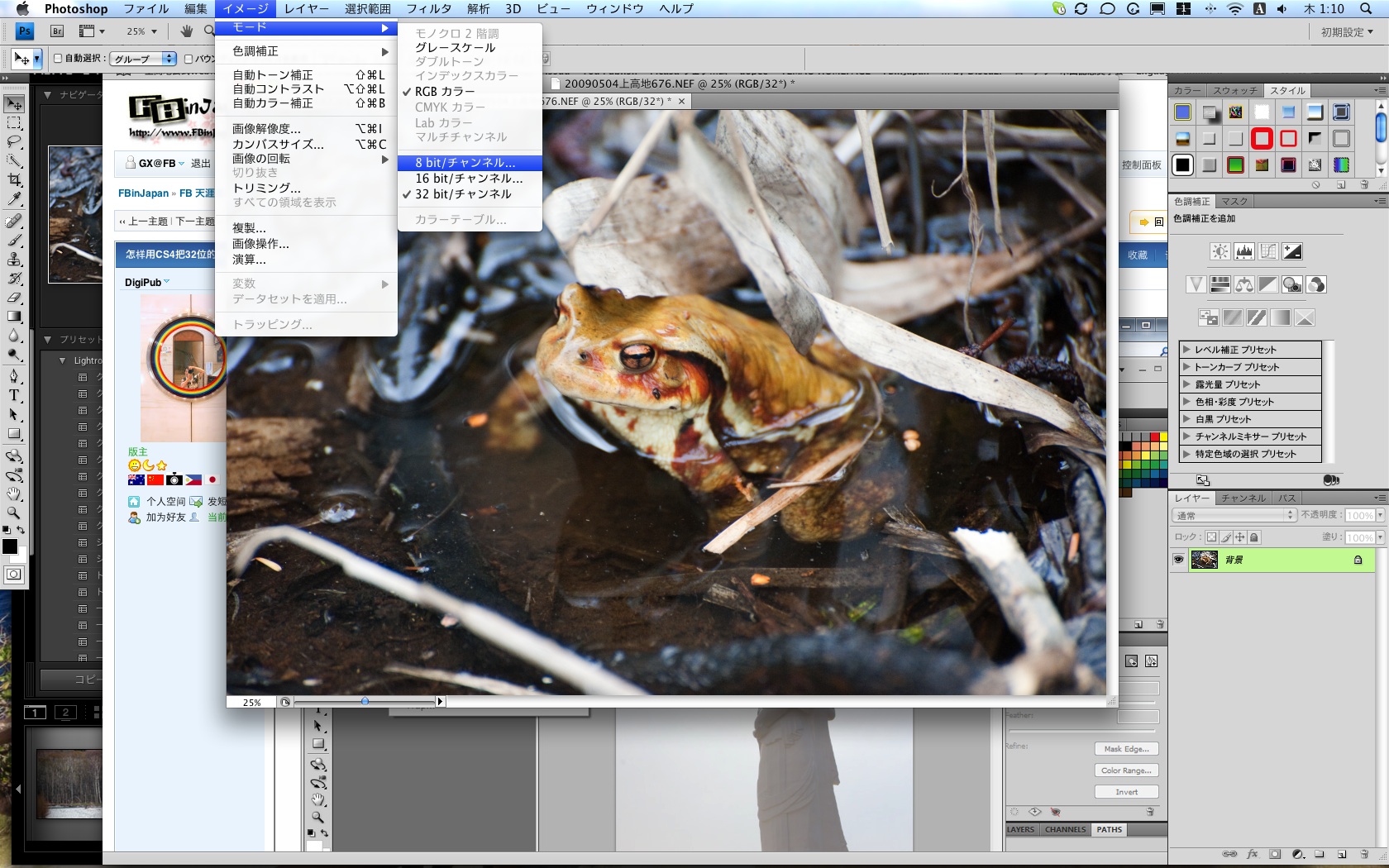Click the document scroll slider at the bottom
The image size is (1389, 868).
click(365, 701)
